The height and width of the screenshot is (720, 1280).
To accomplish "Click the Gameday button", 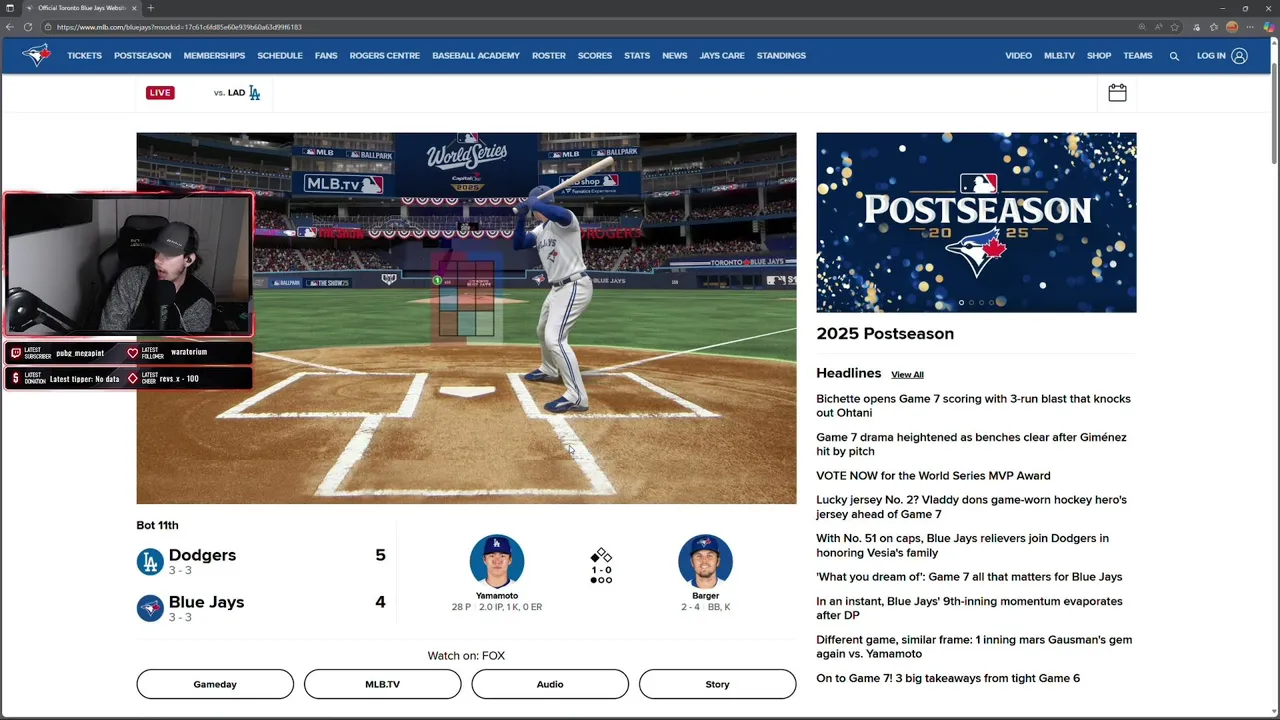I will [215, 684].
